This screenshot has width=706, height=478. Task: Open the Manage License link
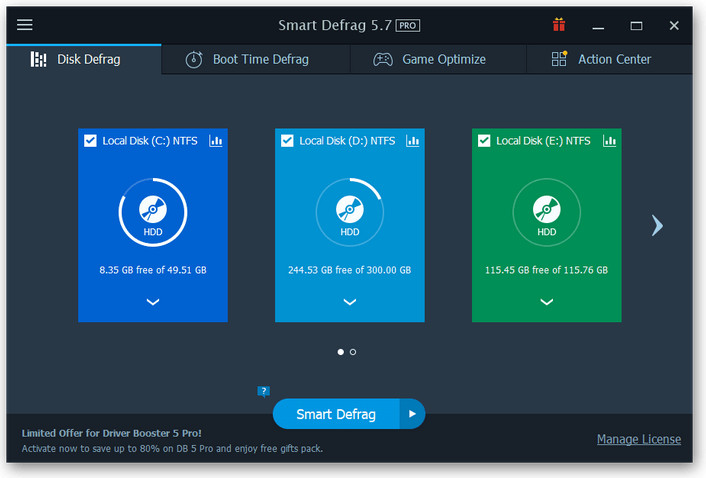(x=639, y=439)
